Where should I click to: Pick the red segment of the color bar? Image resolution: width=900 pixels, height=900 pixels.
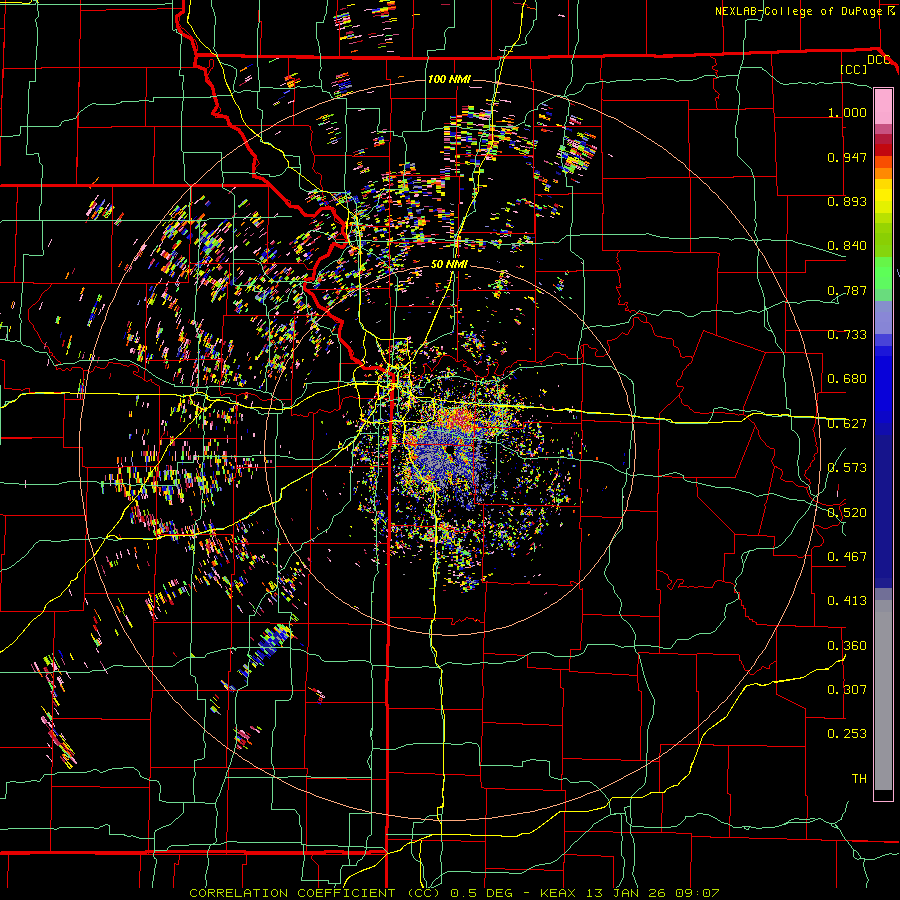pyautogui.click(x=883, y=150)
